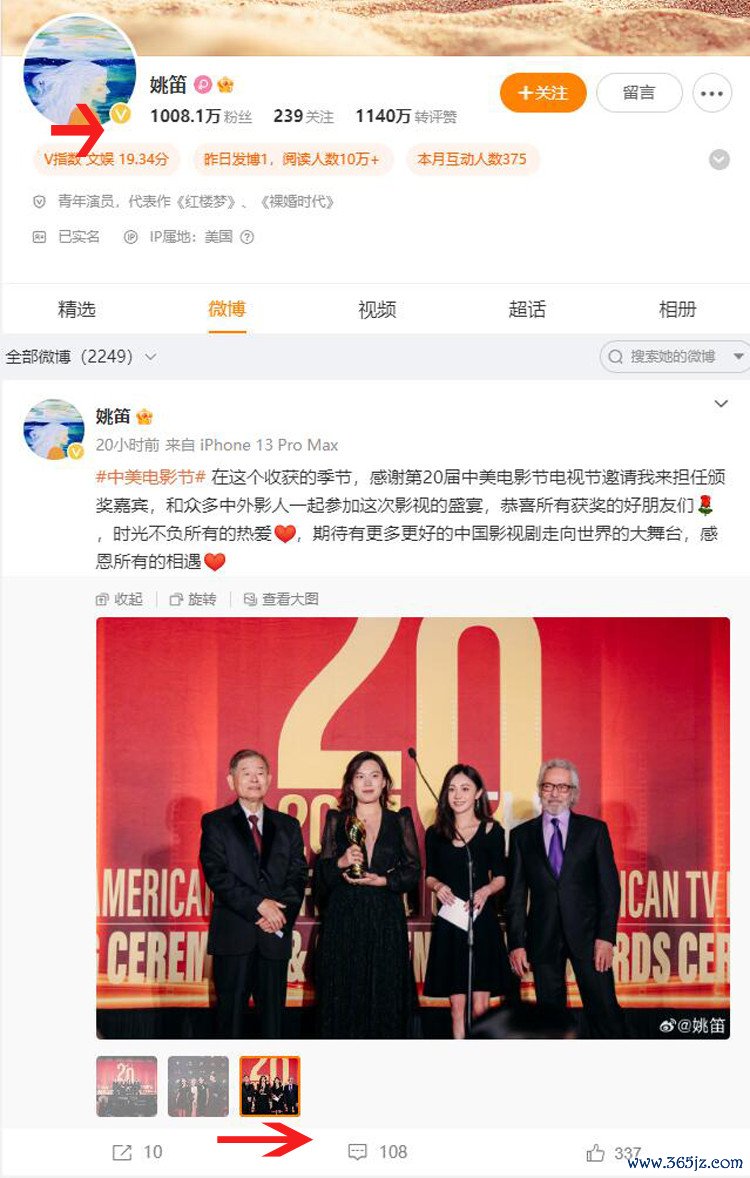Click the pink membership badge beside 姚笛
Viewport: 750px width, 1178px height.
pyautogui.click(x=203, y=84)
